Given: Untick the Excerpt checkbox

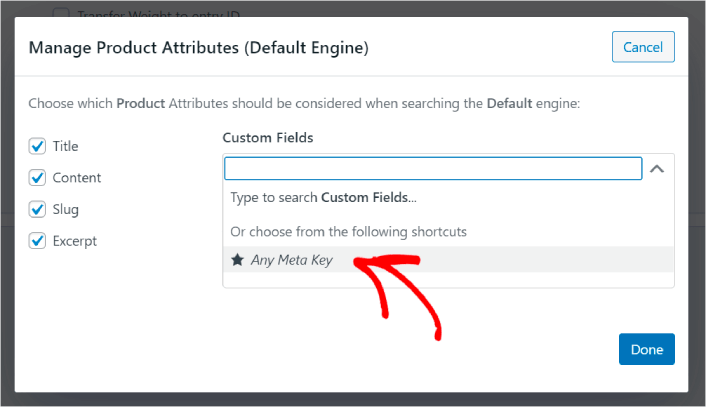Looking at the screenshot, I should [x=37, y=241].
